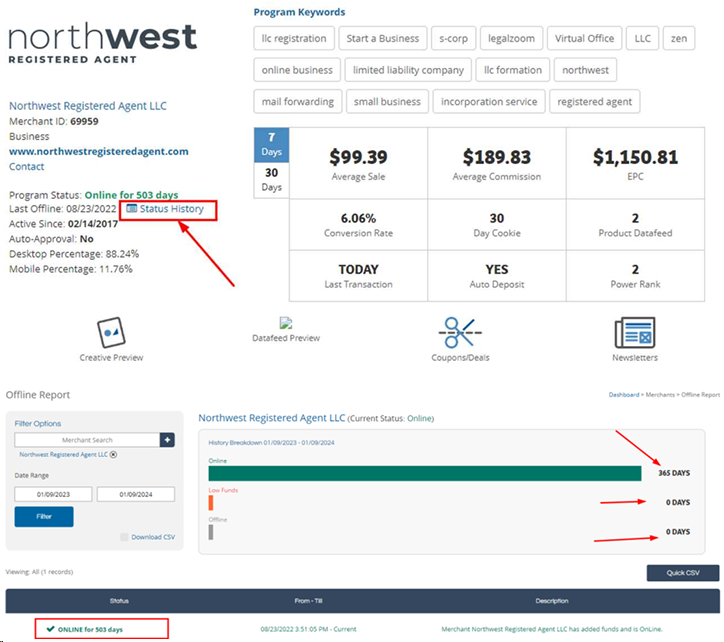Click the Merchant Search input field
The image size is (724, 642).
[x=87, y=440]
